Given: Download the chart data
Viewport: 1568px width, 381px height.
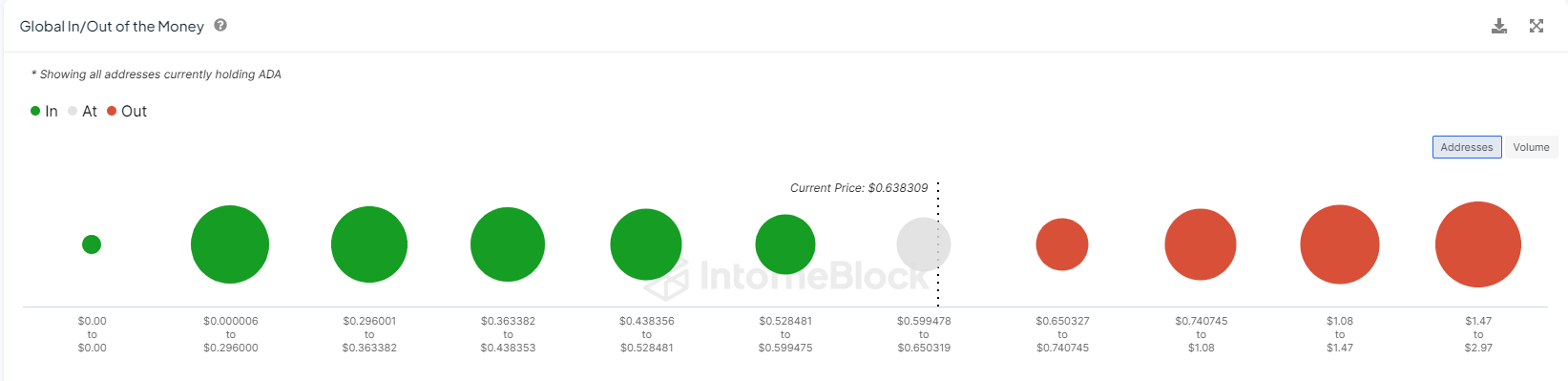Looking at the screenshot, I should point(1499,26).
